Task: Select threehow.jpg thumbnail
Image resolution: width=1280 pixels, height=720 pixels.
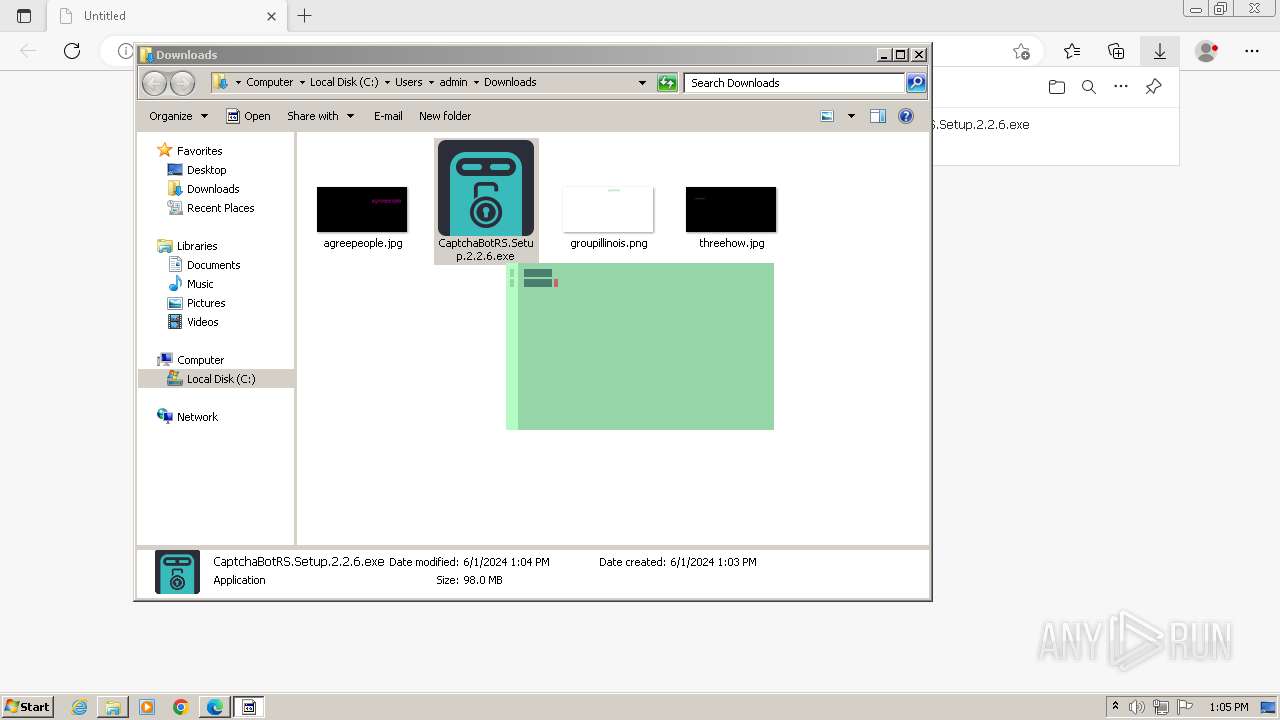Action: coord(731,209)
